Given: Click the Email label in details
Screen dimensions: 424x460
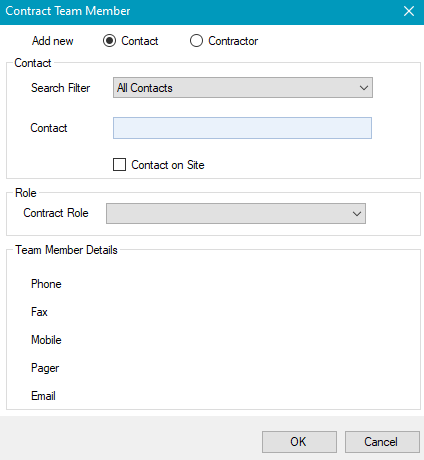Looking at the screenshot, I should pos(43,396).
